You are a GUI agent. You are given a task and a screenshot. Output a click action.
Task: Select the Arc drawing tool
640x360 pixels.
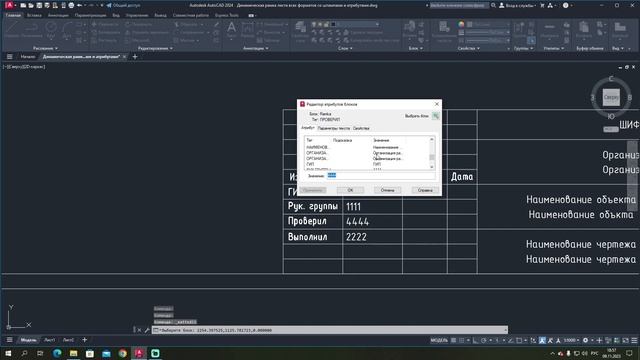(x=67, y=29)
